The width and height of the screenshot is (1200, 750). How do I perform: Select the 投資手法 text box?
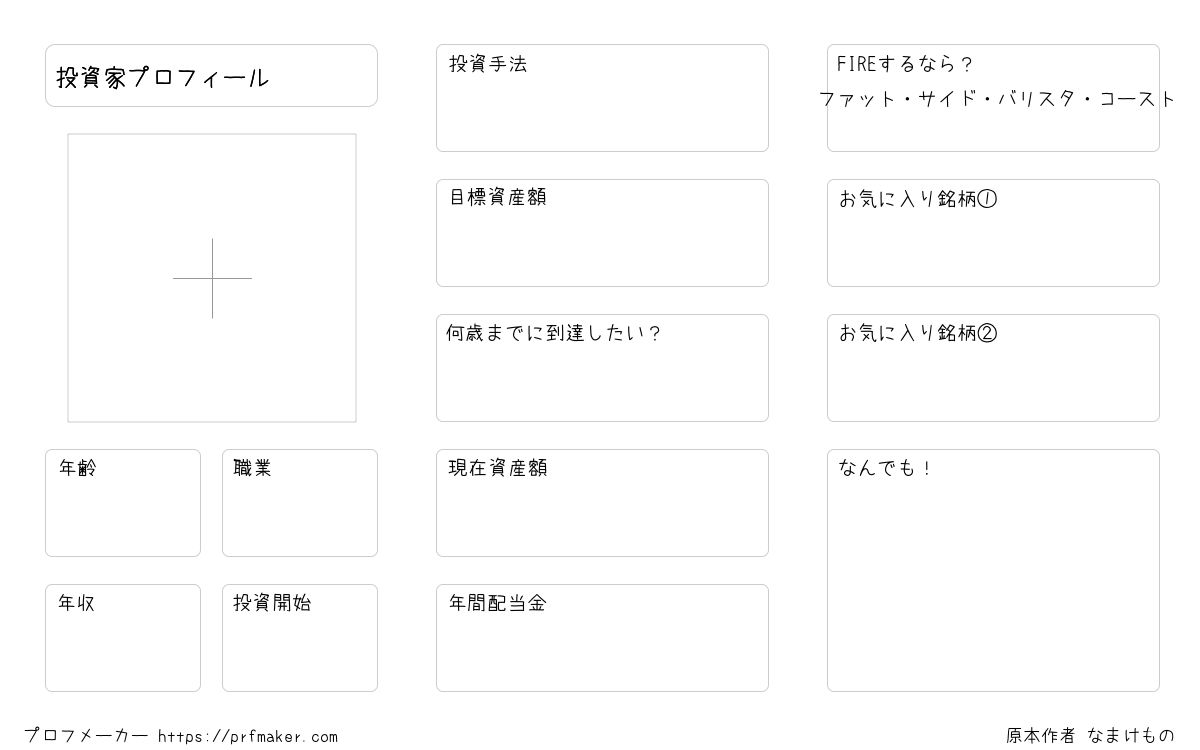pos(602,98)
